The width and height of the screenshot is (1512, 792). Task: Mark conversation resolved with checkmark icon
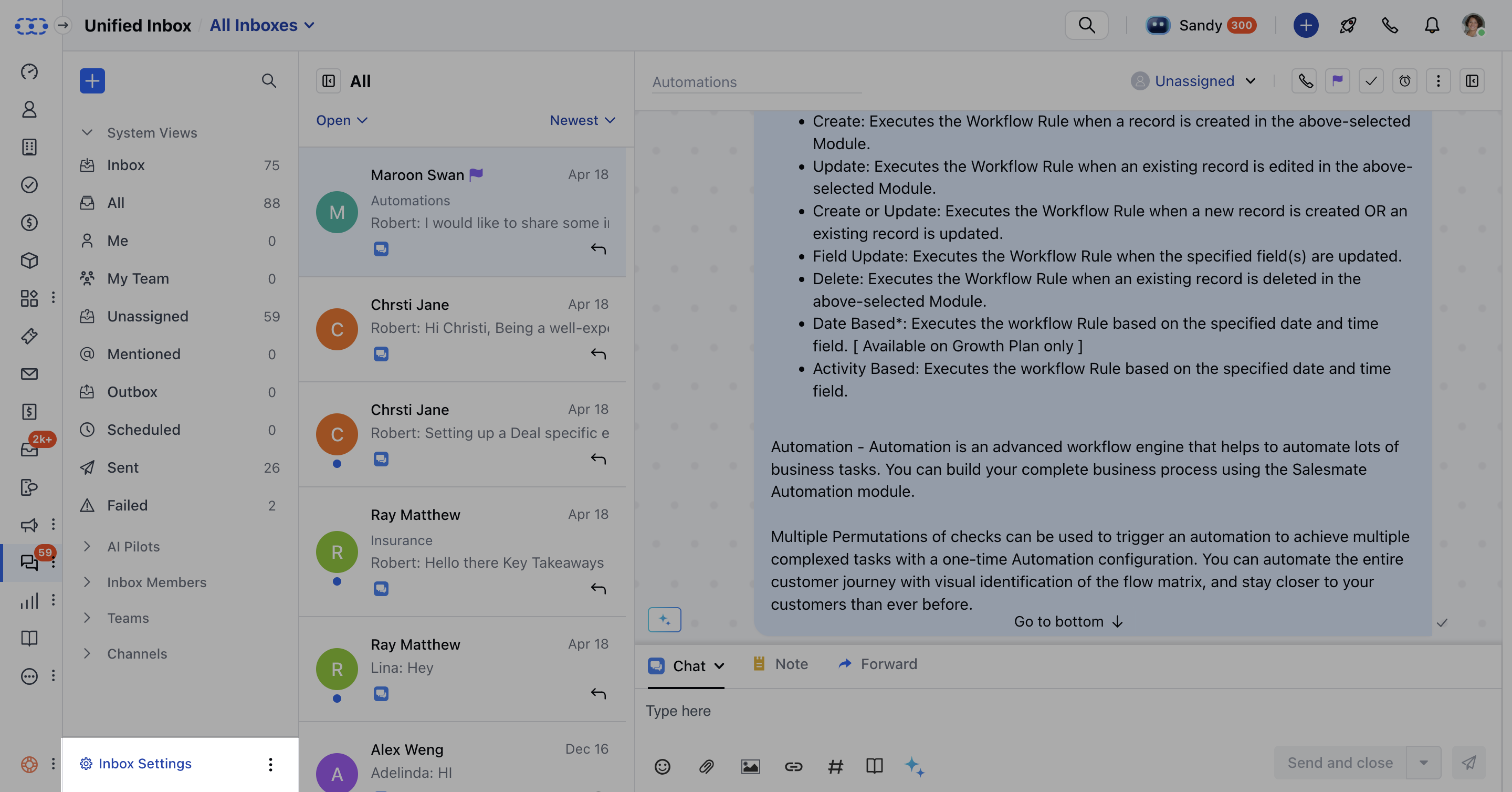coord(1371,81)
